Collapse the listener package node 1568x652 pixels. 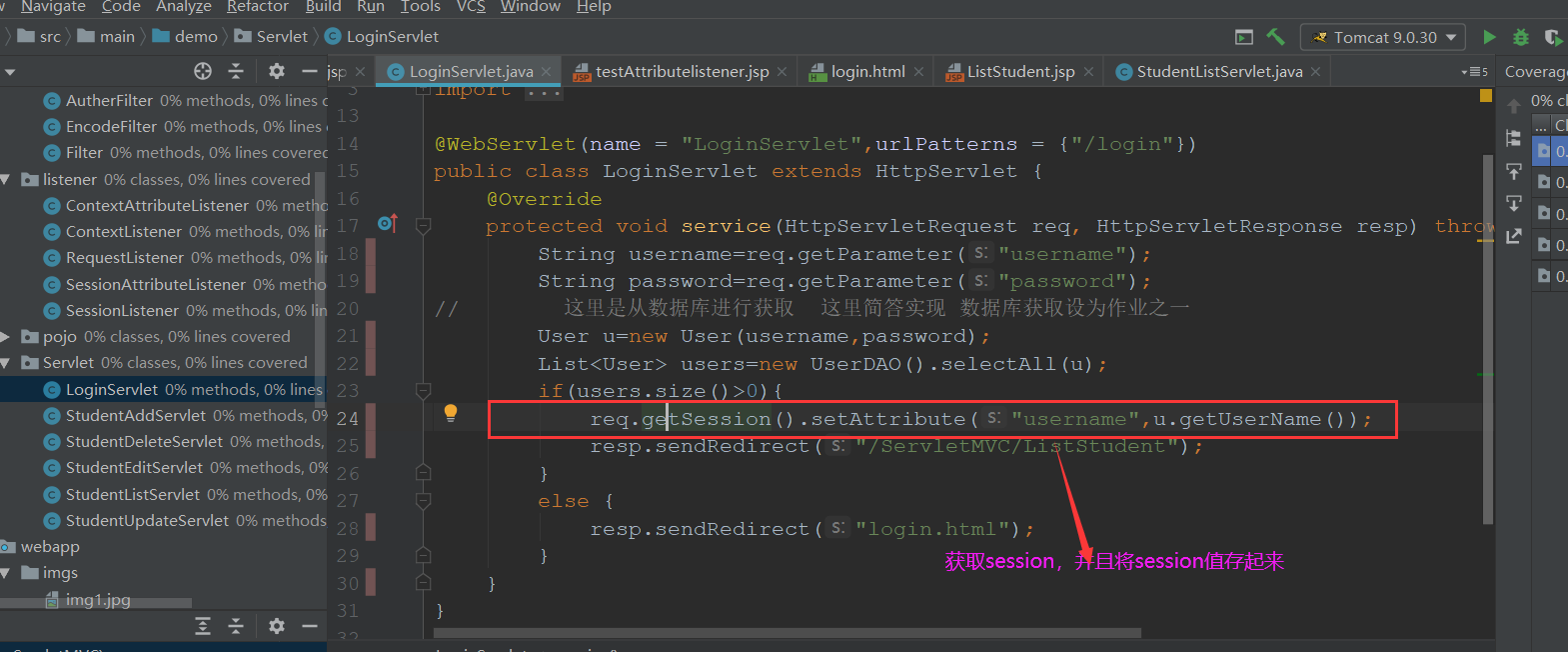pyautogui.click(x=6, y=180)
